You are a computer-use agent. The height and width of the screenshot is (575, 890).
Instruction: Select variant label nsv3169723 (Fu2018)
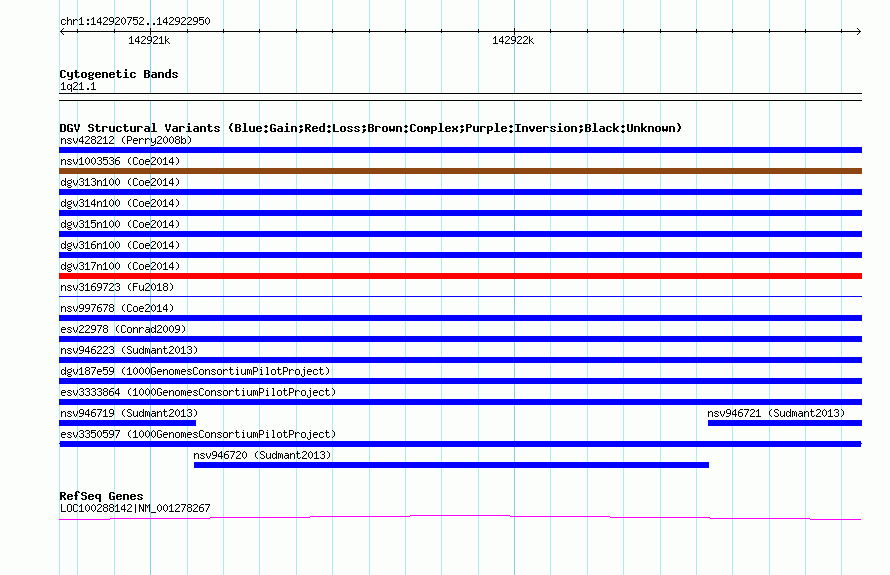tap(117, 287)
